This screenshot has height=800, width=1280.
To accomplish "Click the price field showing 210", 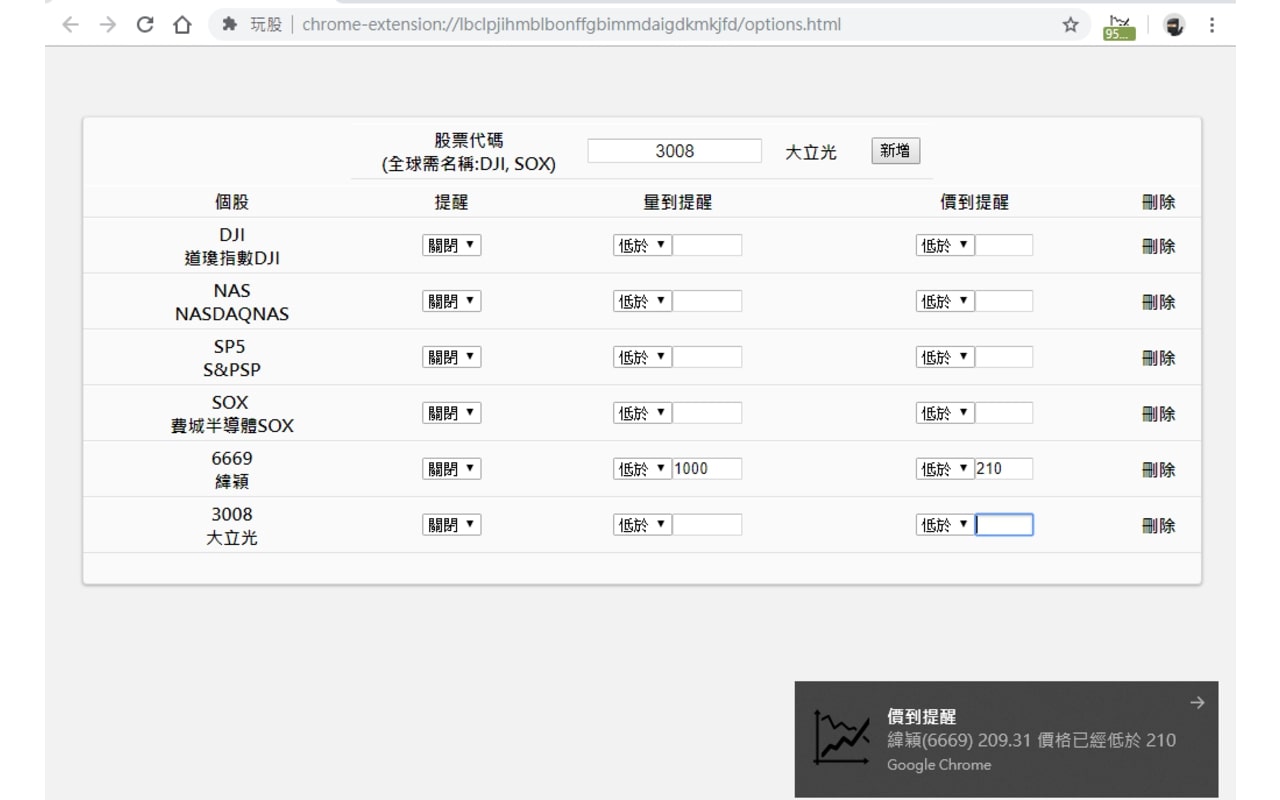I will 1004,470.
